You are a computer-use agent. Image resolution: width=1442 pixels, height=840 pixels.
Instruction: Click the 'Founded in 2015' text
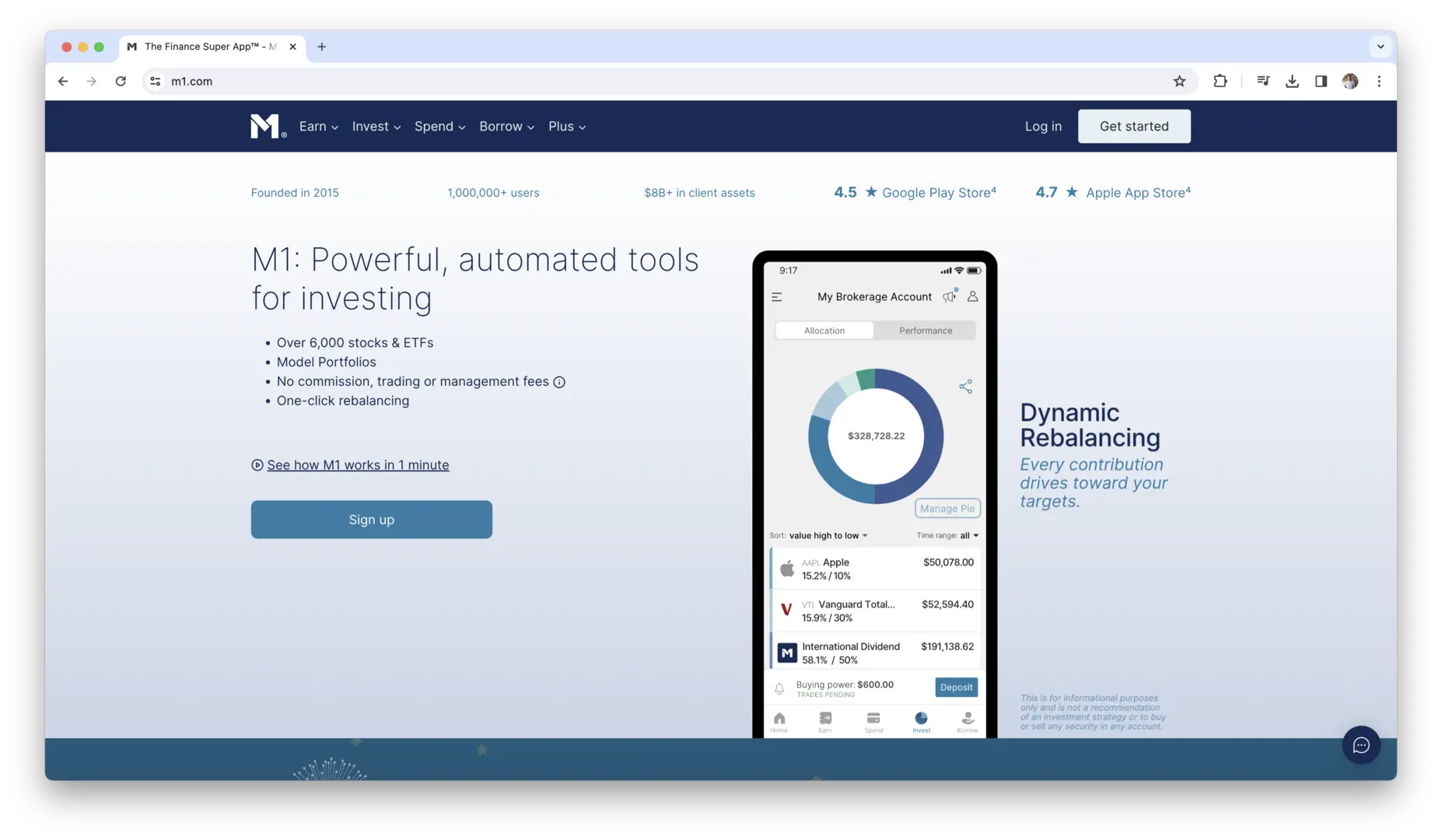coord(295,193)
